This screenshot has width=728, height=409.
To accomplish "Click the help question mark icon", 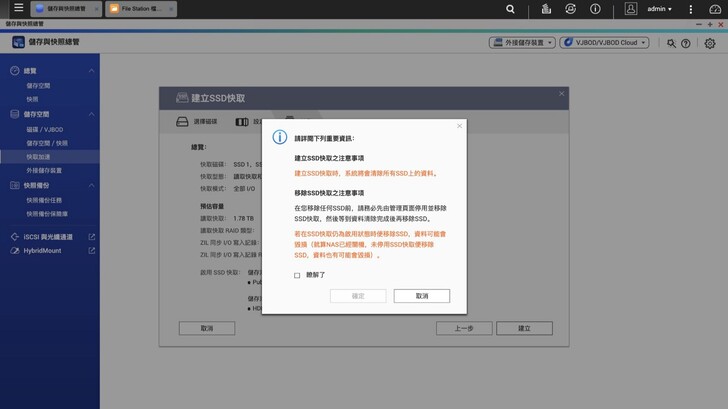I will click(x=686, y=43).
